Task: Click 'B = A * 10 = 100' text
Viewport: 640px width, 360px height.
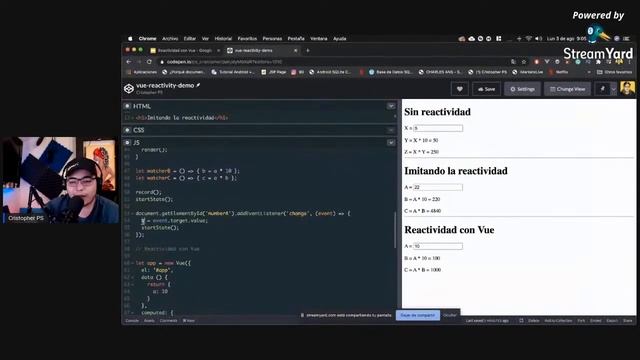Action: click(x=422, y=258)
